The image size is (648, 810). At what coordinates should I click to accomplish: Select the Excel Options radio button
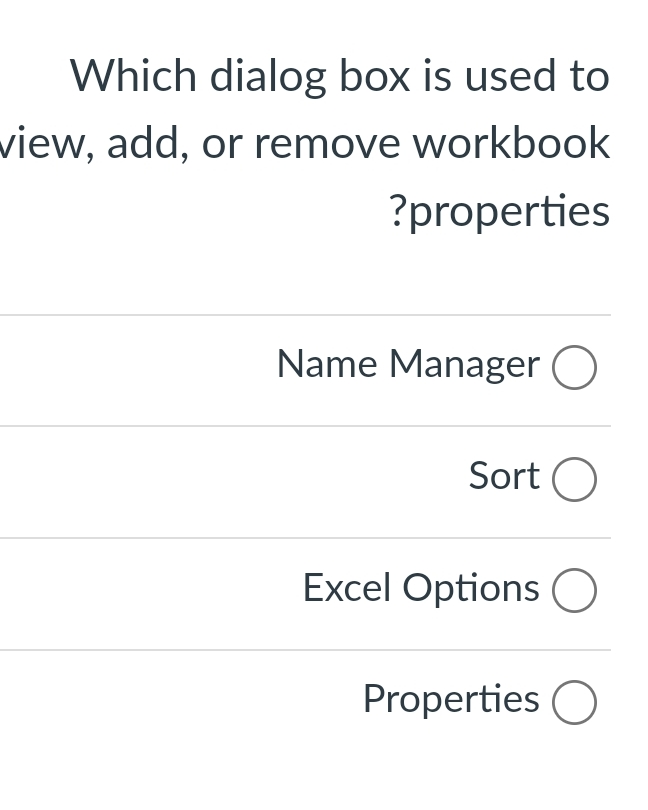(574, 591)
